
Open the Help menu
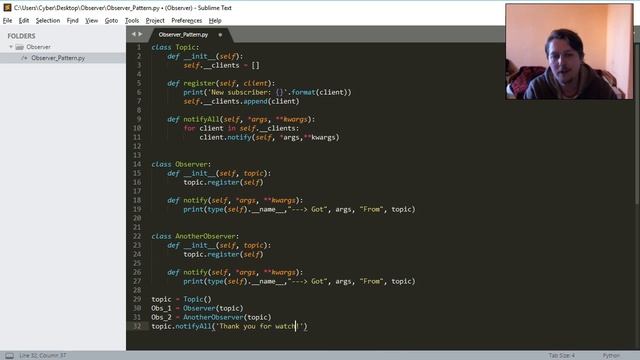(x=215, y=20)
